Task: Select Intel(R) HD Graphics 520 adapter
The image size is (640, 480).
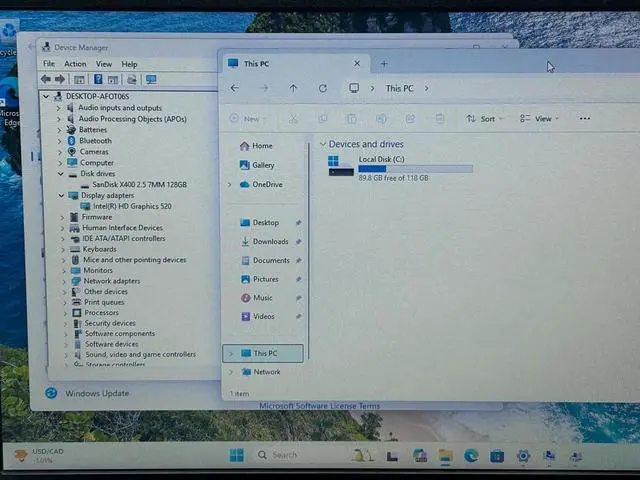Action: tap(139, 206)
